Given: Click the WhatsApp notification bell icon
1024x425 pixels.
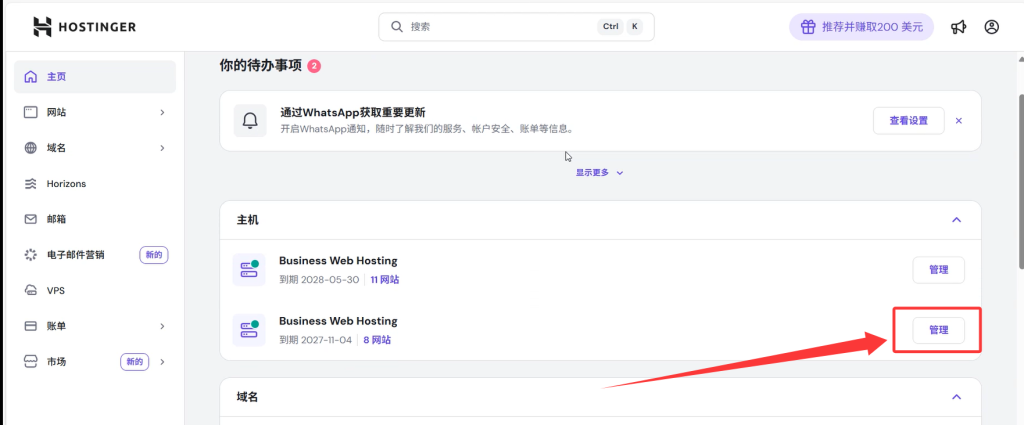Looking at the screenshot, I should tap(249, 120).
